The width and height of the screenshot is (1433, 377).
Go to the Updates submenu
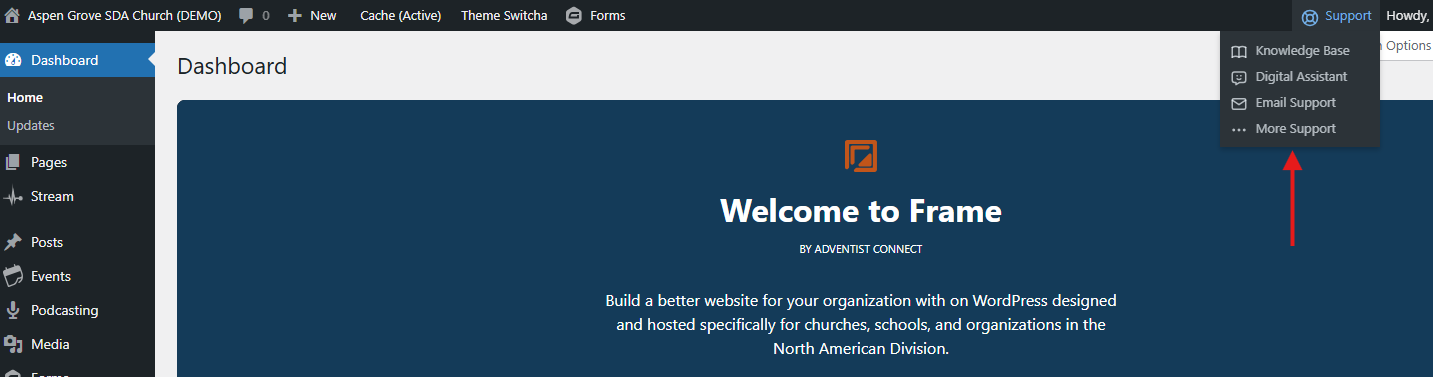pos(31,126)
